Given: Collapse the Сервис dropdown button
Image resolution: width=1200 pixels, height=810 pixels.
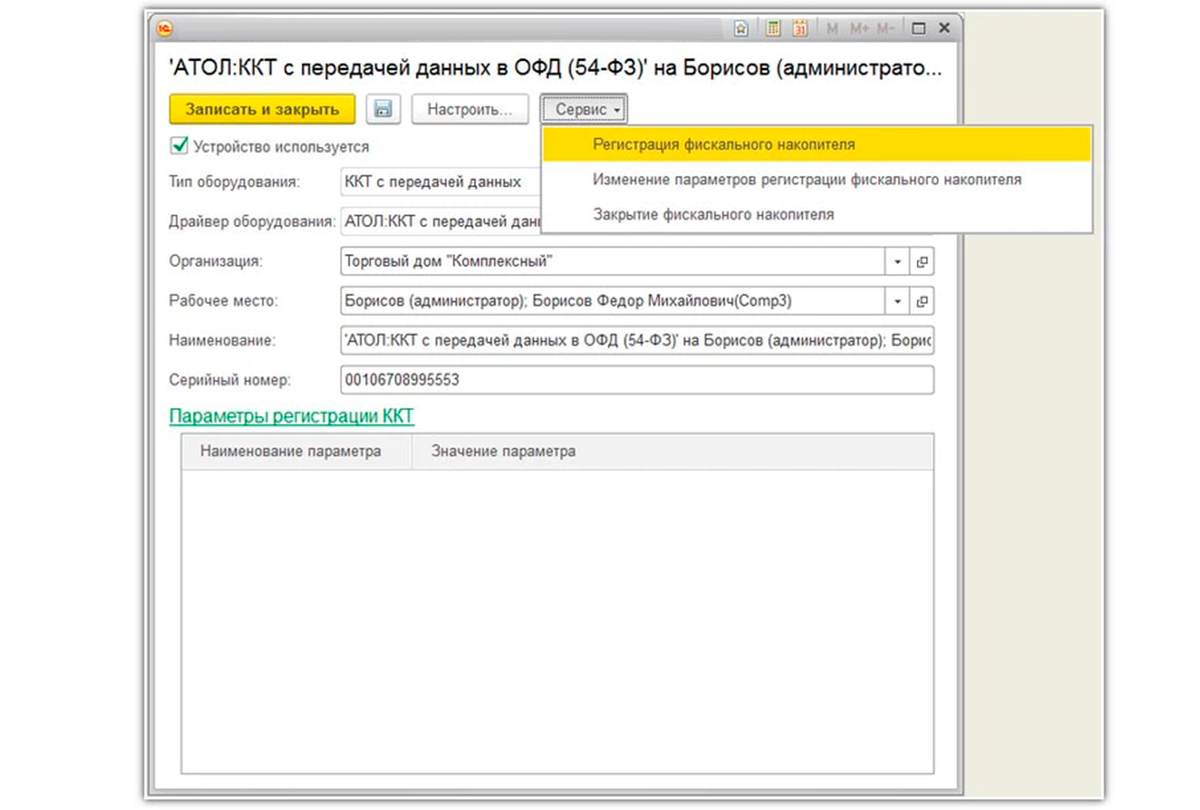Looking at the screenshot, I should point(585,109).
